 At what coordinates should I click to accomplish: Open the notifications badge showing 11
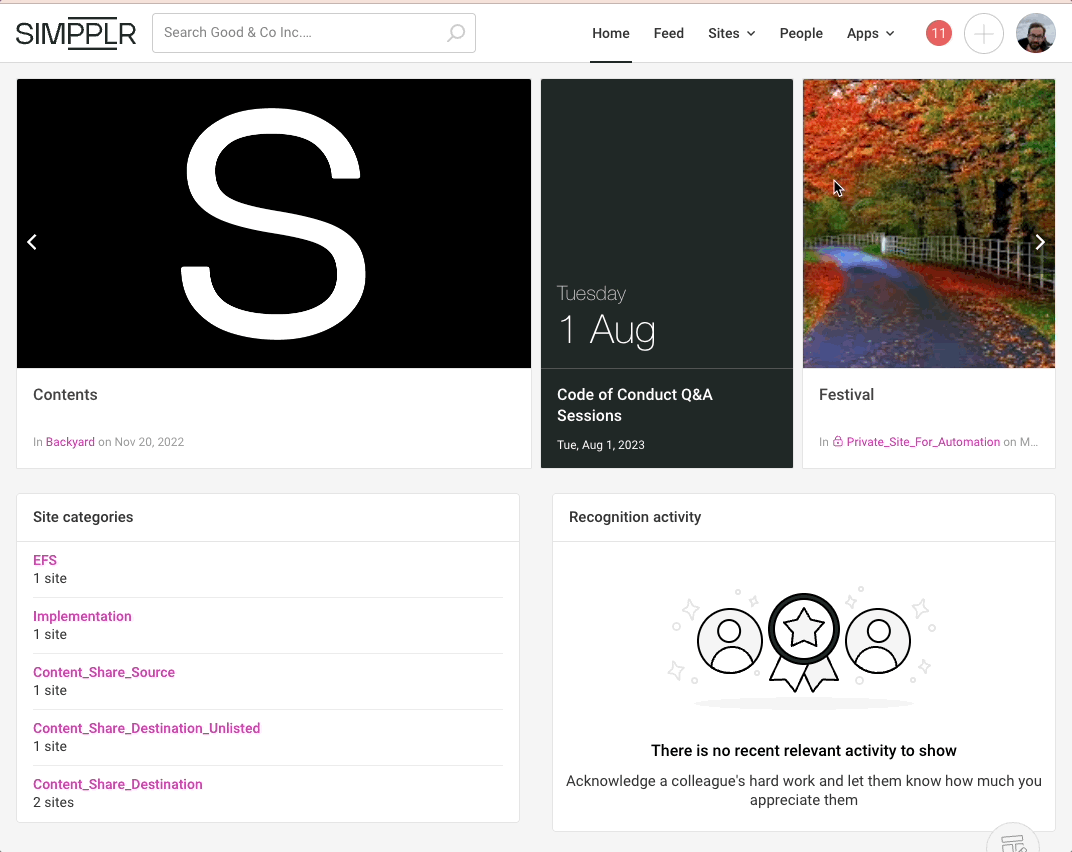[938, 33]
